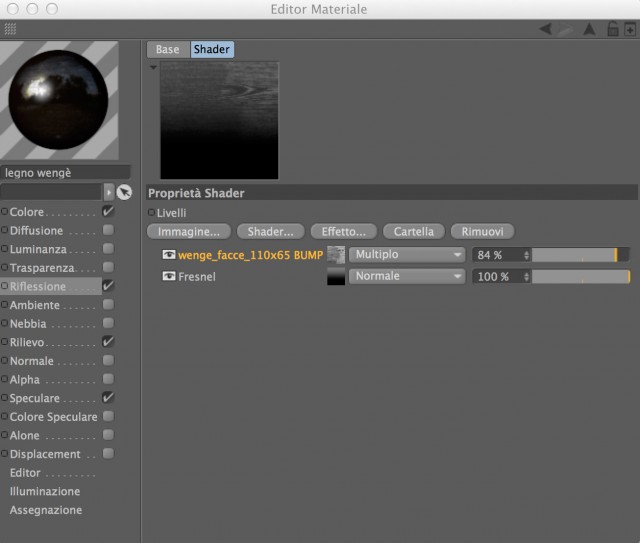The width and height of the screenshot is (640, 543).
Task: Click the Fresnel gradient thumbnail icon
Action: [336, 276]
